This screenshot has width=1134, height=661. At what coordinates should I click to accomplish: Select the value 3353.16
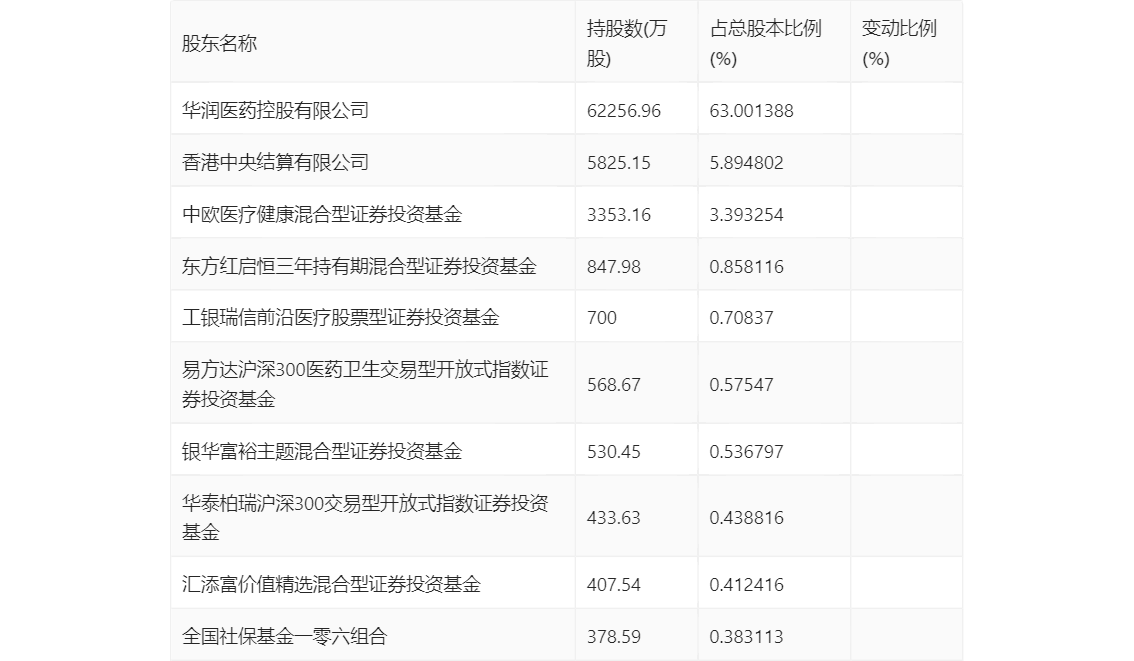tap(619, 215)
